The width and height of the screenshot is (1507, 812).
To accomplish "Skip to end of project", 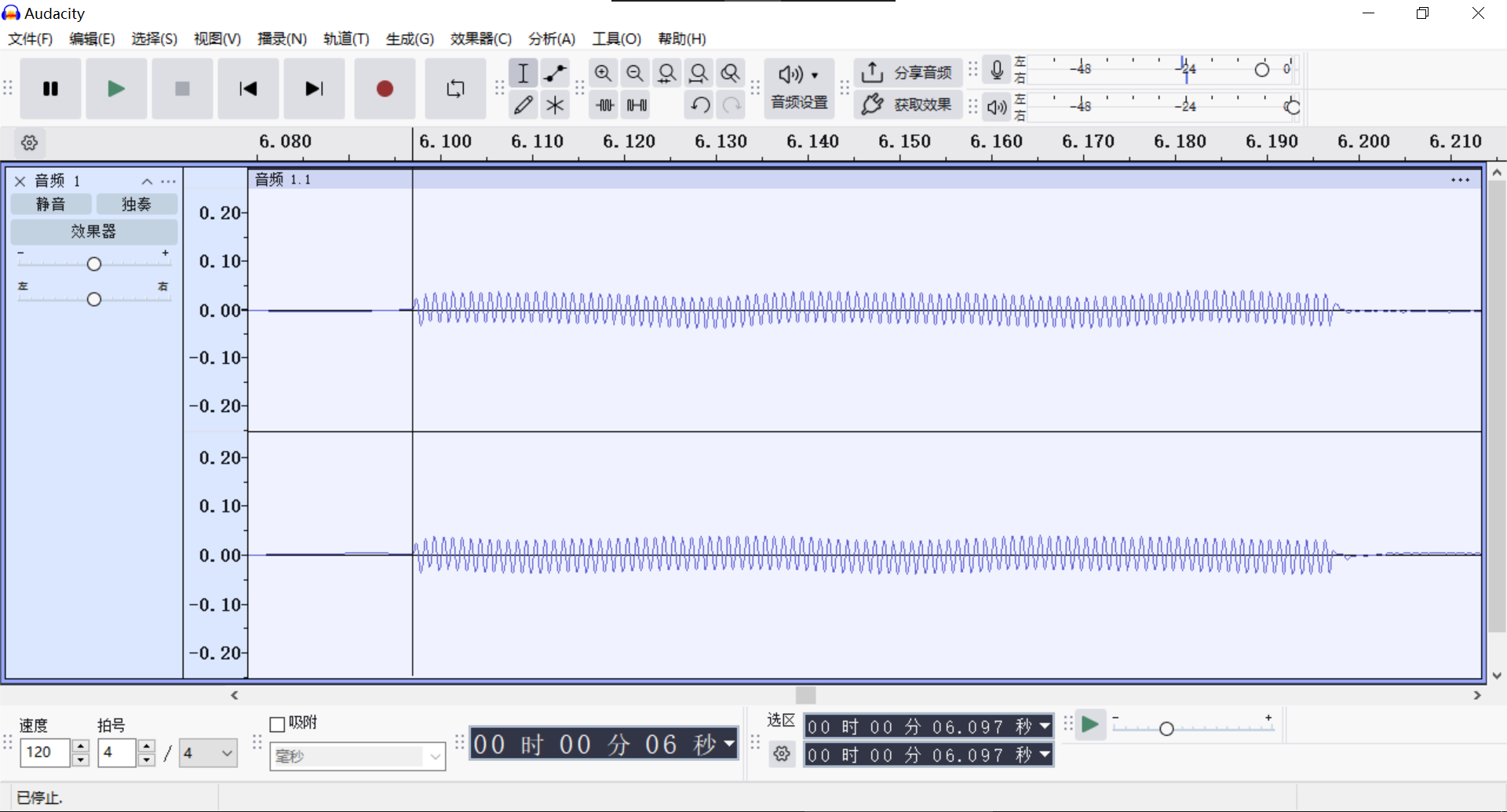I will [314, 89].
